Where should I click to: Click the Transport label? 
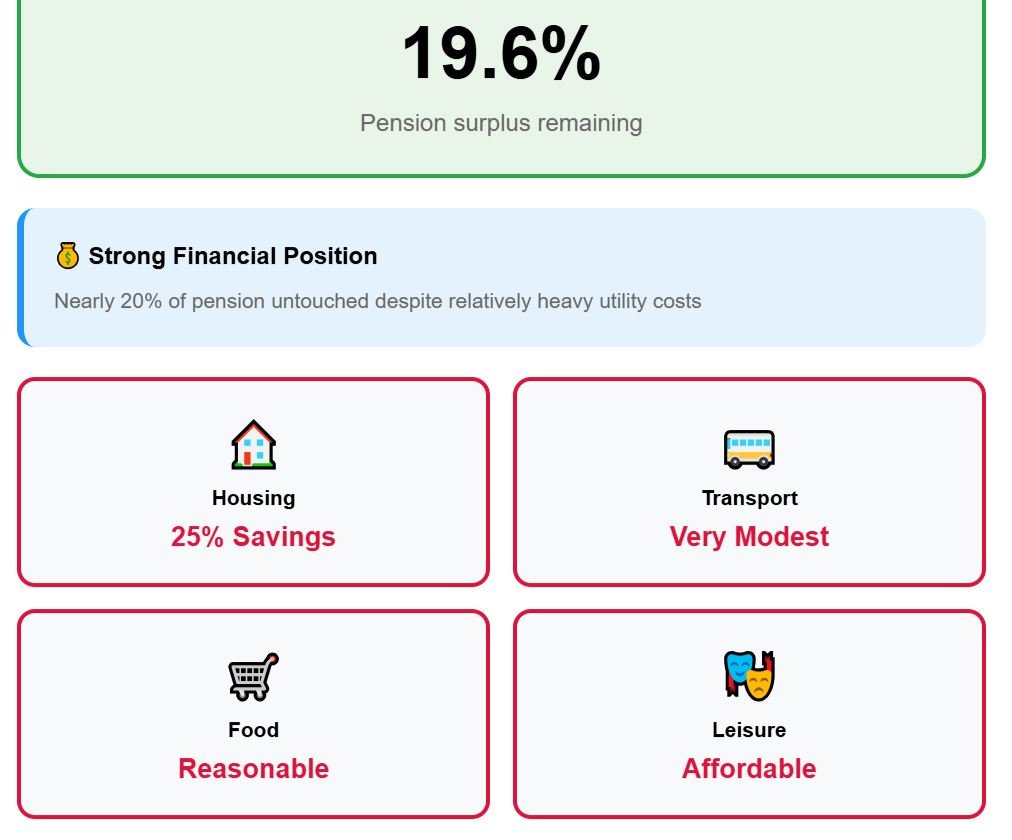749,498
